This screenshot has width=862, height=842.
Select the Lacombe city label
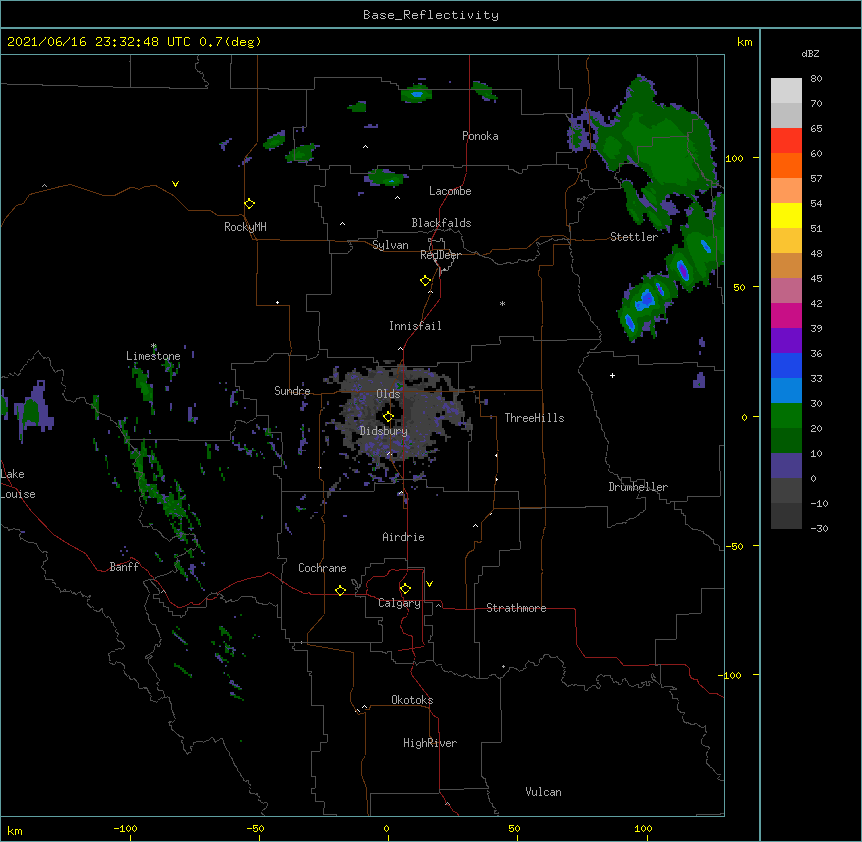click(x=450, y=191)
